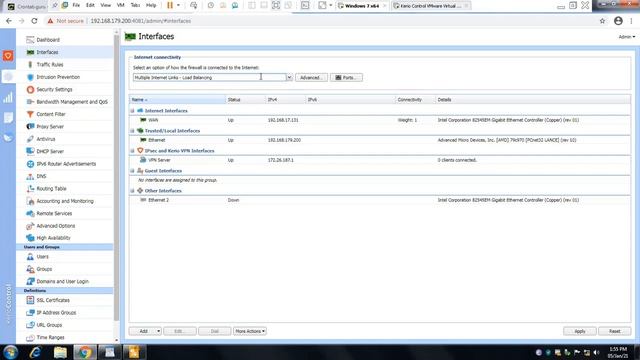Click the browser address bar URL
Screen dimensions: 640x360
coord(140,21)
